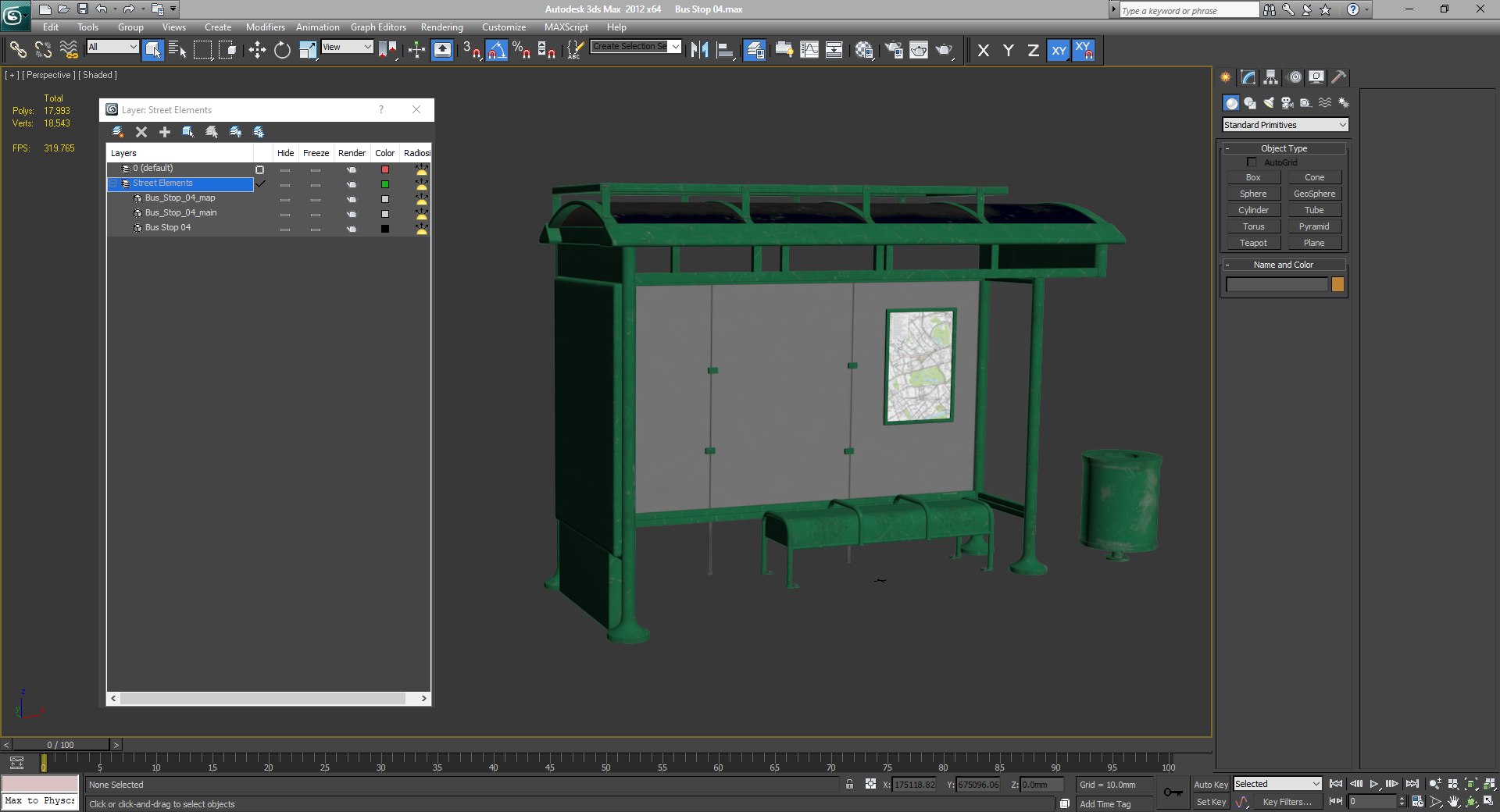Select the Select and Link tool
This screenshot has width=1500, height=812.
[x=18, y=50]
